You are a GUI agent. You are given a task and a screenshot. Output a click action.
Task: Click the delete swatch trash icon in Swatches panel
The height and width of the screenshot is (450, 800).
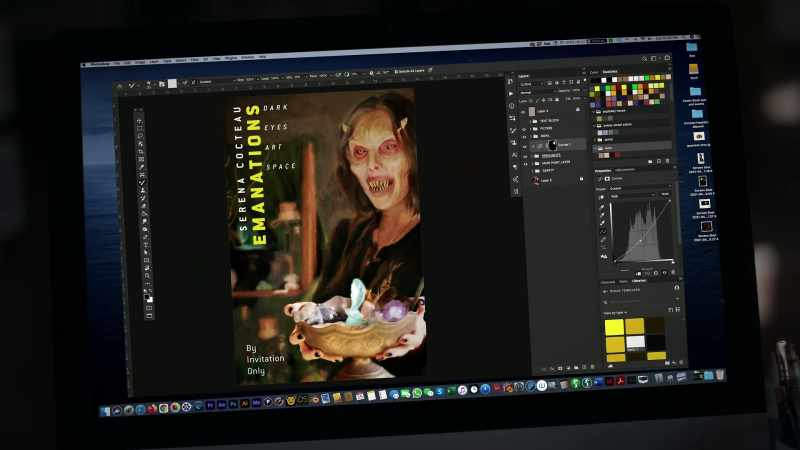667,161
